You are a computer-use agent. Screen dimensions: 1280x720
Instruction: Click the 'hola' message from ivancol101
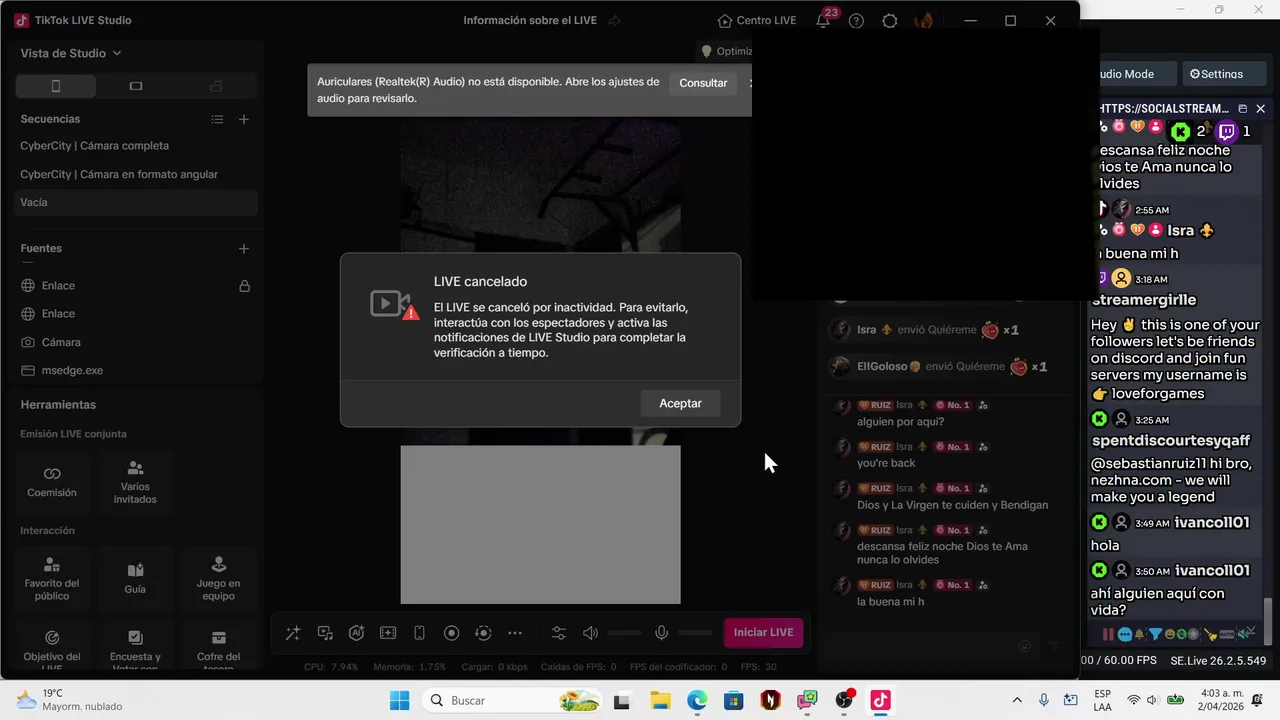[x=1105, y=546]
